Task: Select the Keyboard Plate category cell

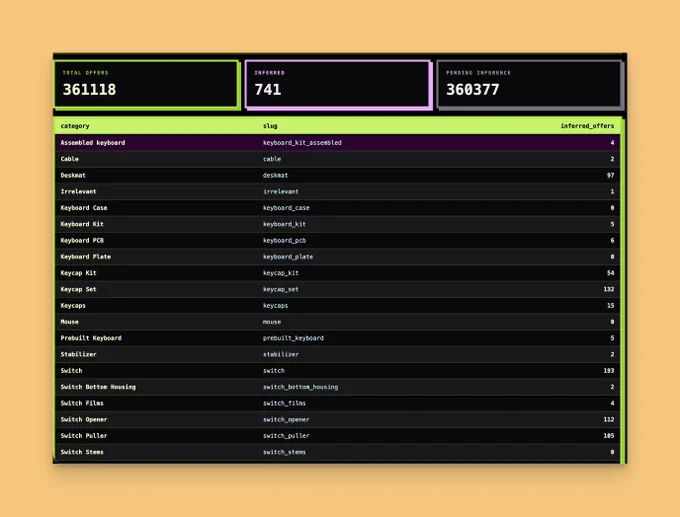Action: (x=85, y=257)
